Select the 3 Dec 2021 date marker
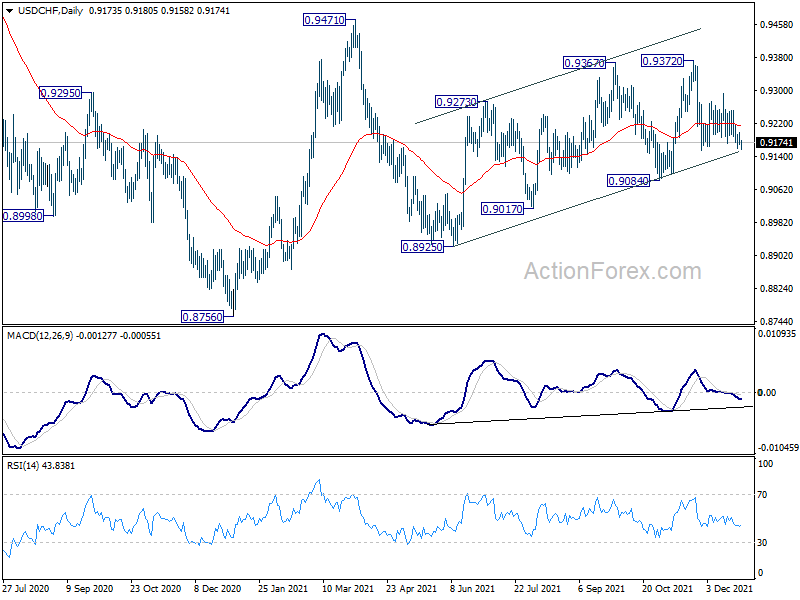Screen dimensions: 800x600 coord(730,588)
